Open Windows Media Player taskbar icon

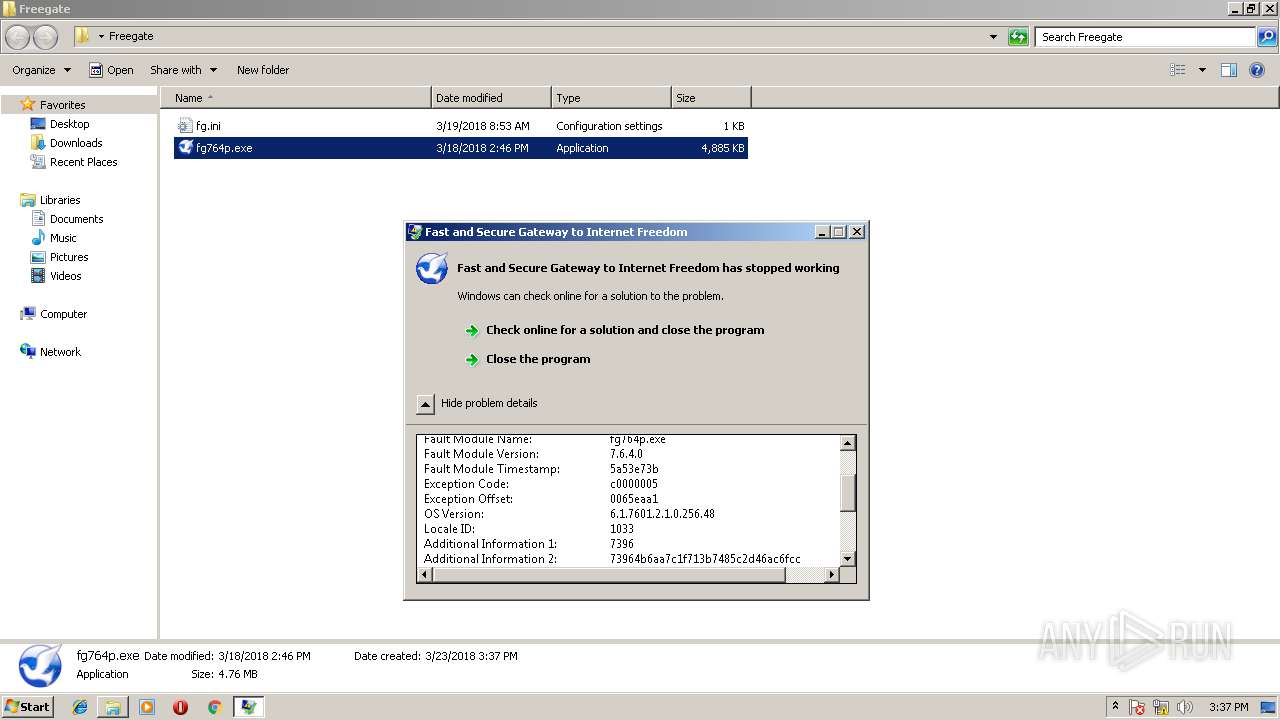147,707
